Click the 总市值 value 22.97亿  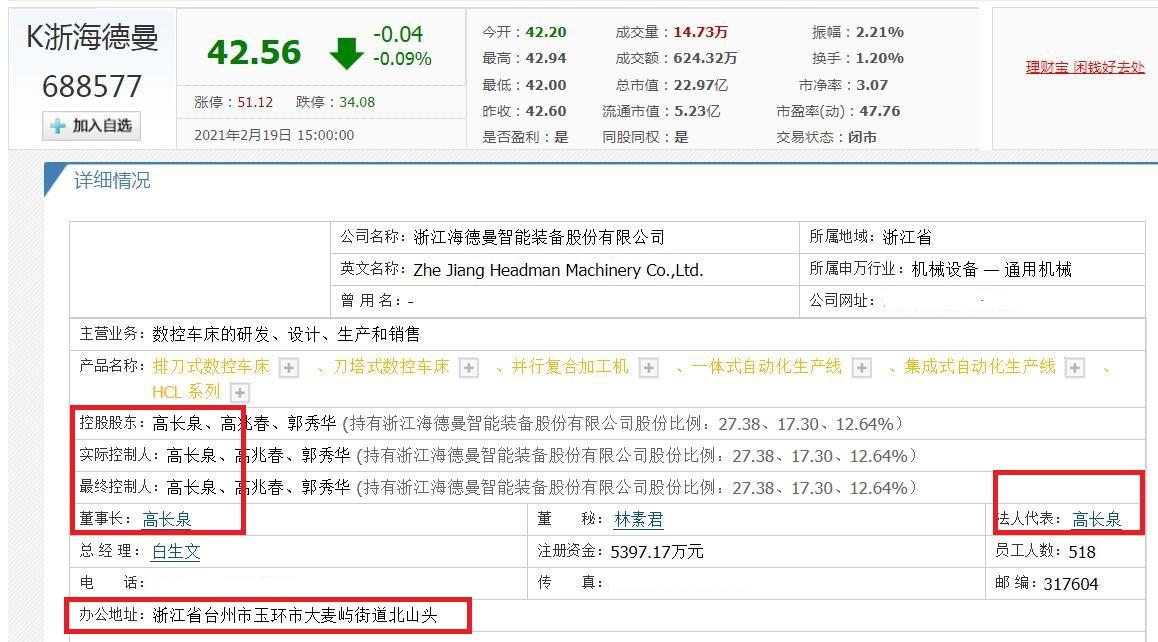click(701, 85)
